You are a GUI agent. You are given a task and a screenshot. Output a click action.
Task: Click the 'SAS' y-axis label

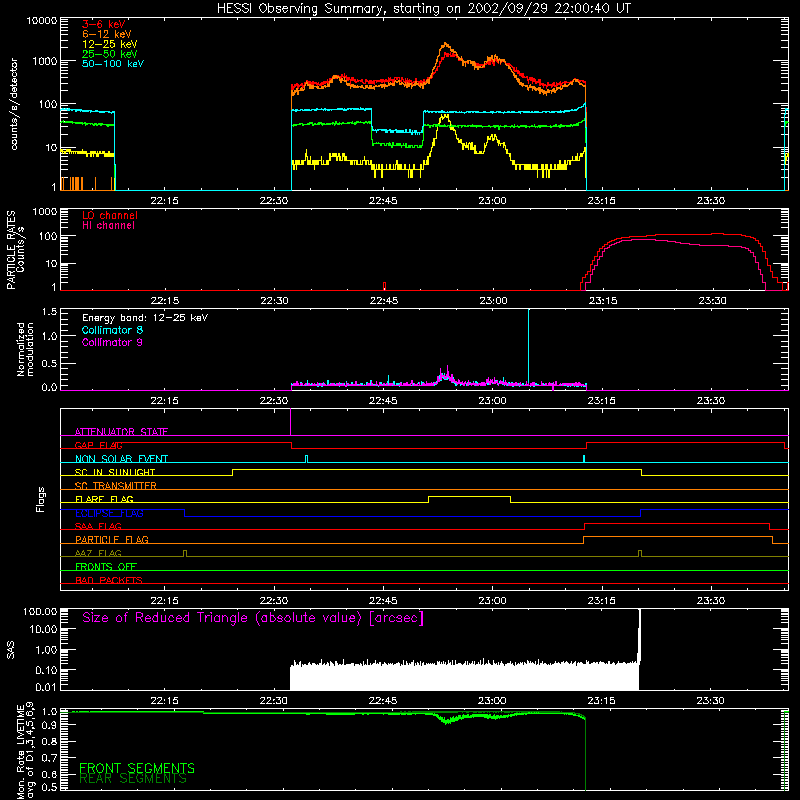[11, 650]
